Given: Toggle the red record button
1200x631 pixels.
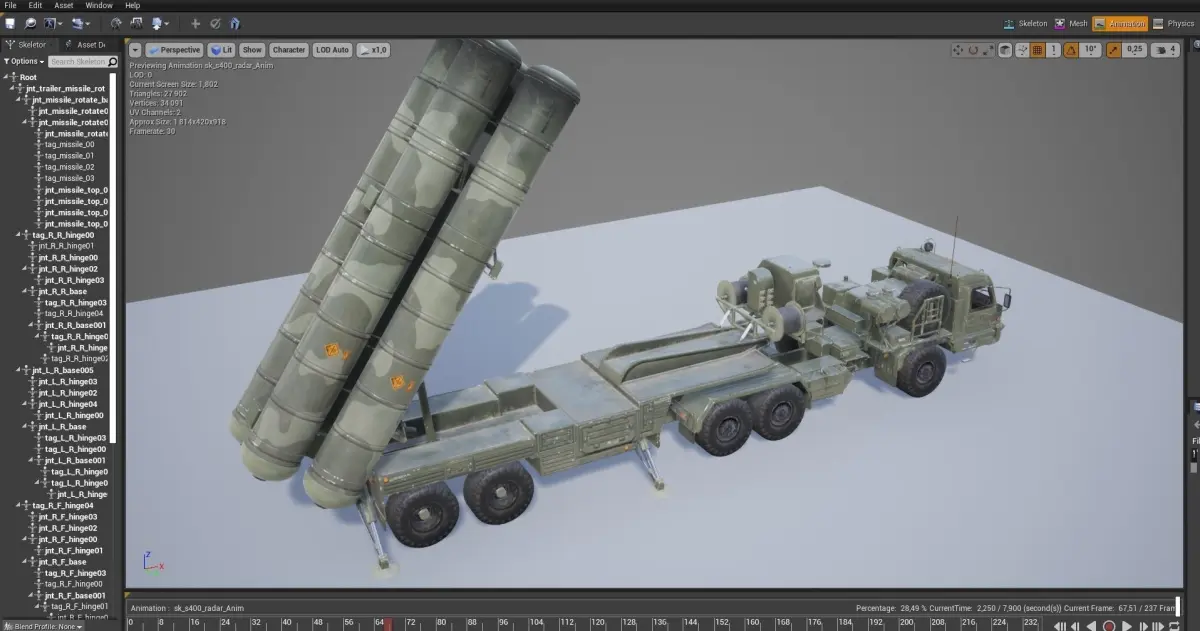Looking at the screenshot, I should (1109, 626).
